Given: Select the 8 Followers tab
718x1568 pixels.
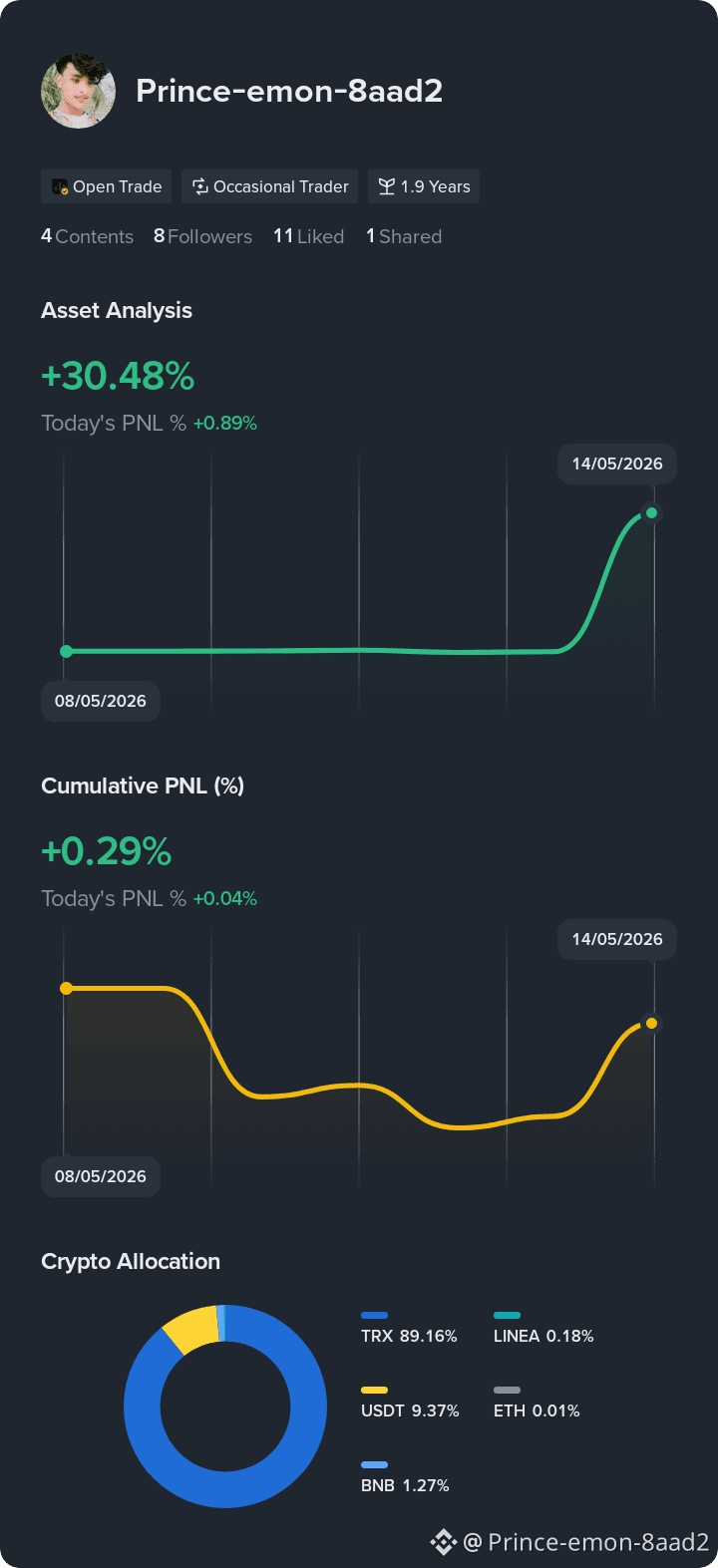Looking at the screenshot, I should pos(202,236).
